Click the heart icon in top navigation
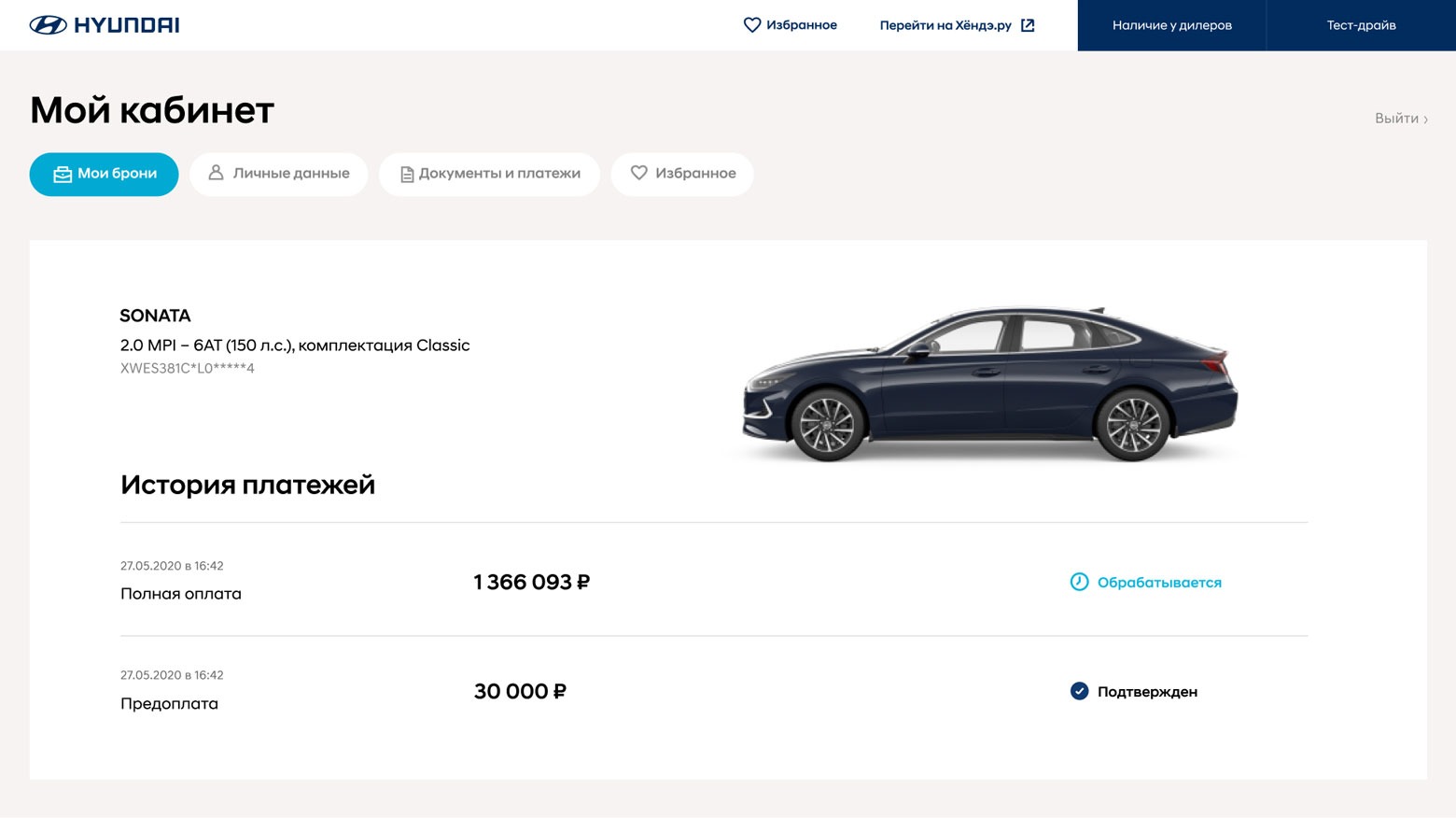Viewport: 1456px width, 818px height. click(752, 25)
